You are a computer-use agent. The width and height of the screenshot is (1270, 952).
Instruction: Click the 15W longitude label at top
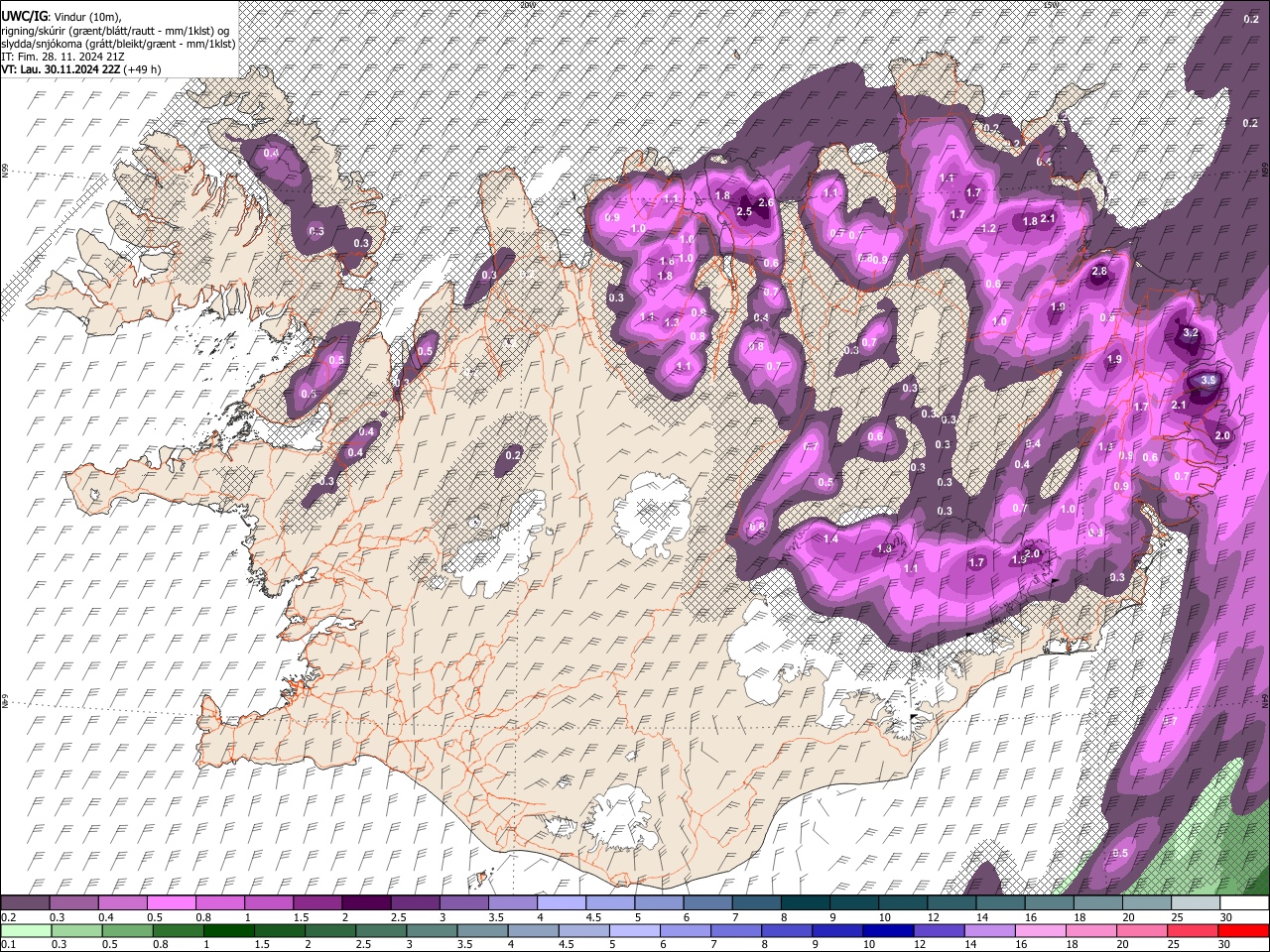(1050, 5)
